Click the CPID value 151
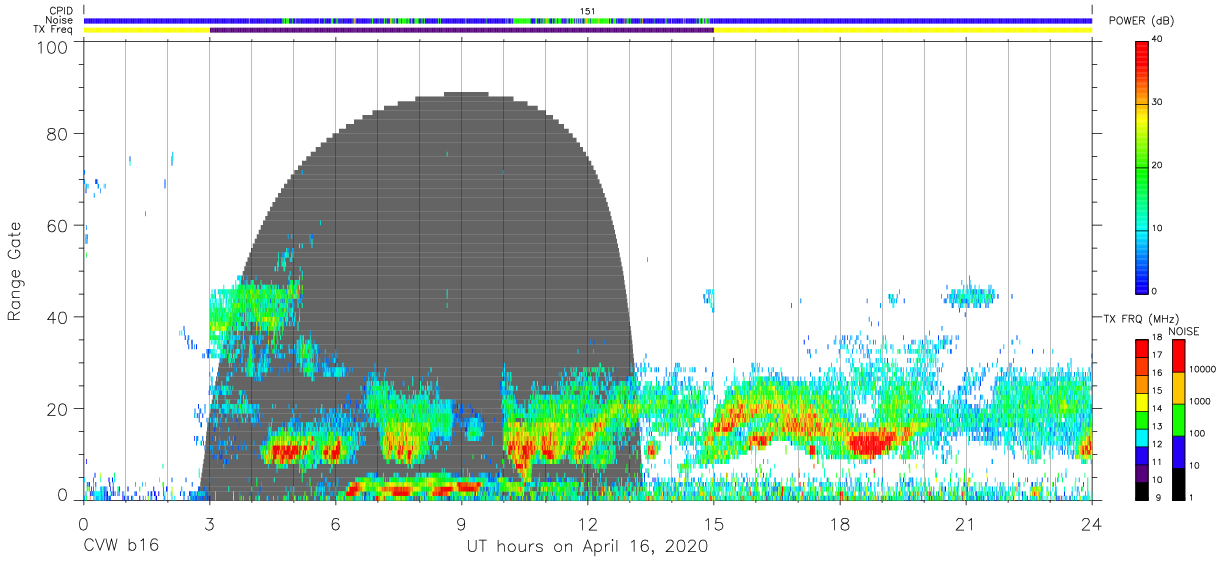This screenshot has height=567, width=1228. coord(587,11)
